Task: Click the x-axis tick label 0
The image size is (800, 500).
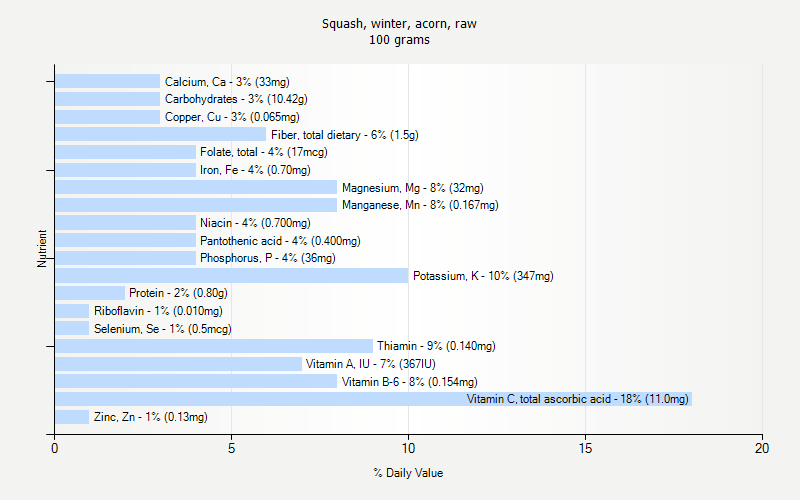Action: pyautogui.click(x=55, y=448)
